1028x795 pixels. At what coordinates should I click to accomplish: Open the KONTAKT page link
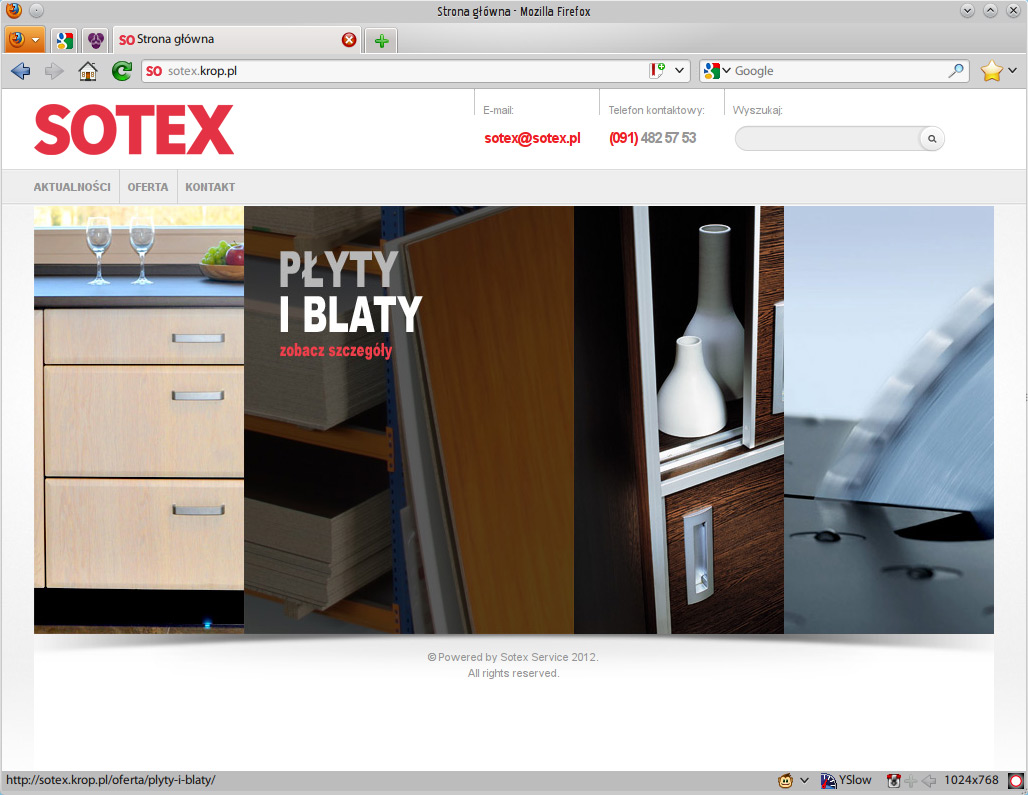(x=210, y=187)
